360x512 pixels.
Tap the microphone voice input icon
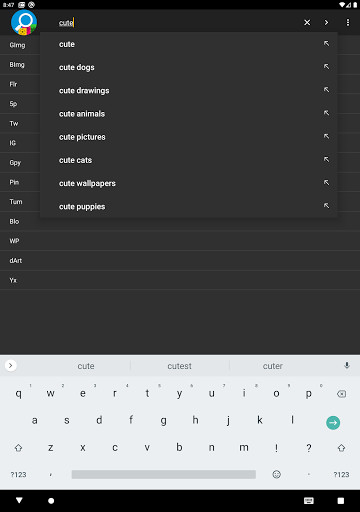(347, 365)
